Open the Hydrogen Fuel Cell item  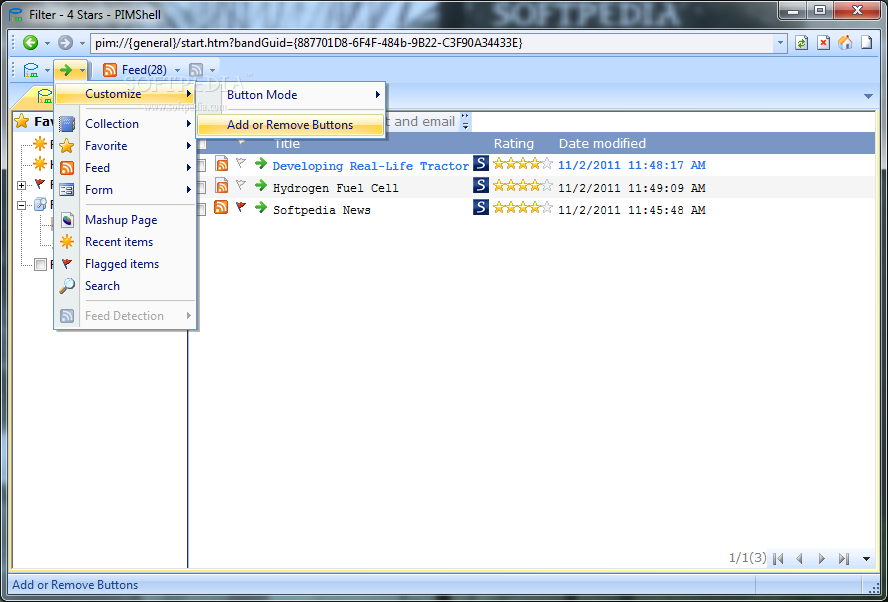pyautogui.click(x=335, y=188)
